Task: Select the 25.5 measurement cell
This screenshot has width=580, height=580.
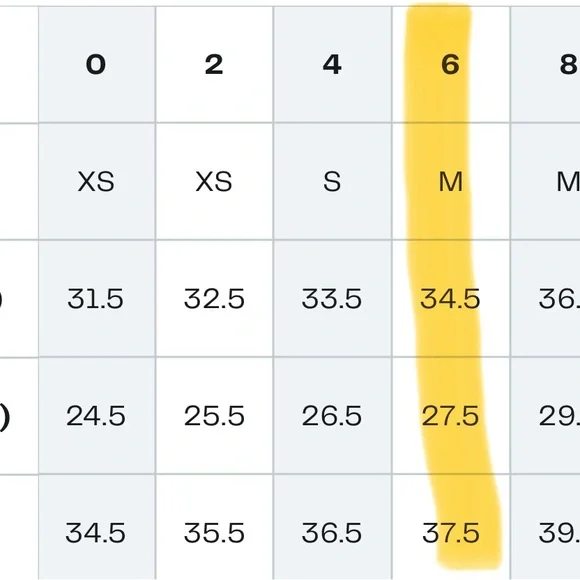Action: click(x=215, y=416)
